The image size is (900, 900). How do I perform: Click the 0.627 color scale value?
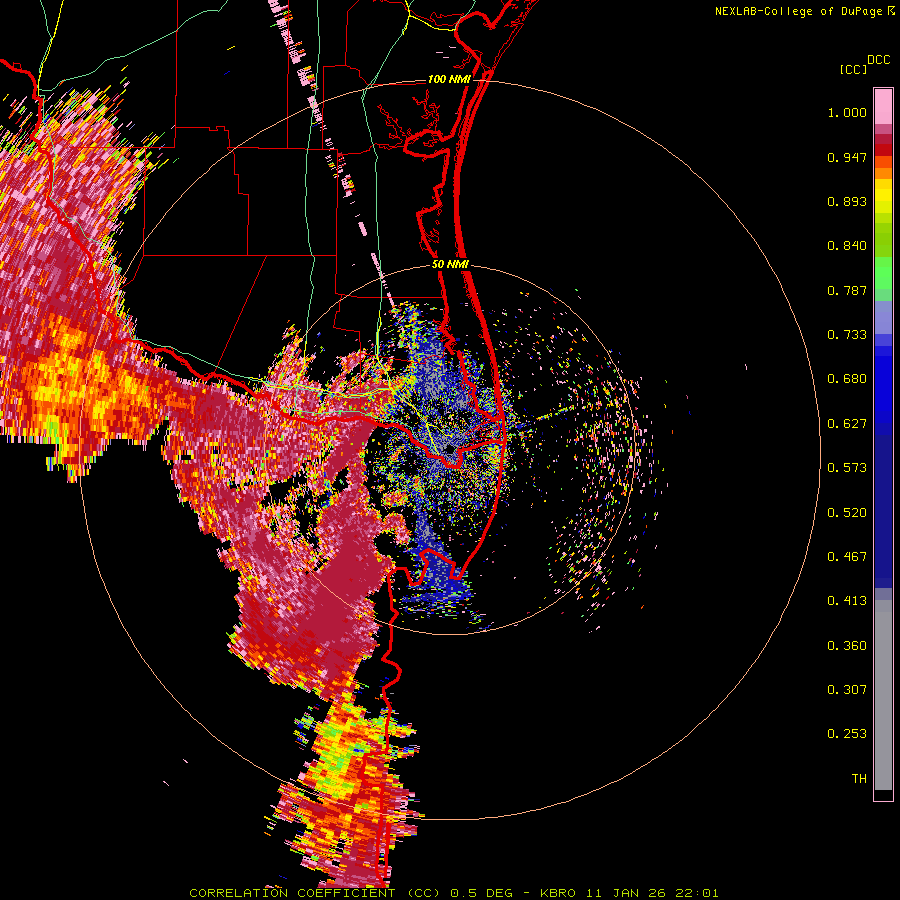847,424
